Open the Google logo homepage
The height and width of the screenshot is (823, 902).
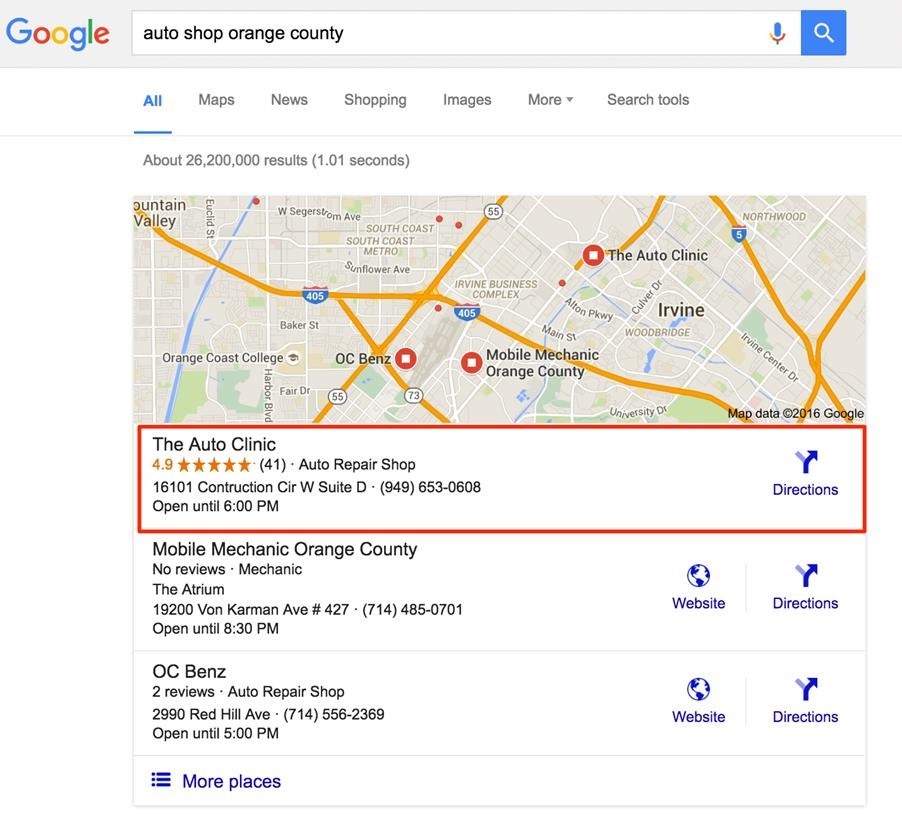tap(58, 33)
